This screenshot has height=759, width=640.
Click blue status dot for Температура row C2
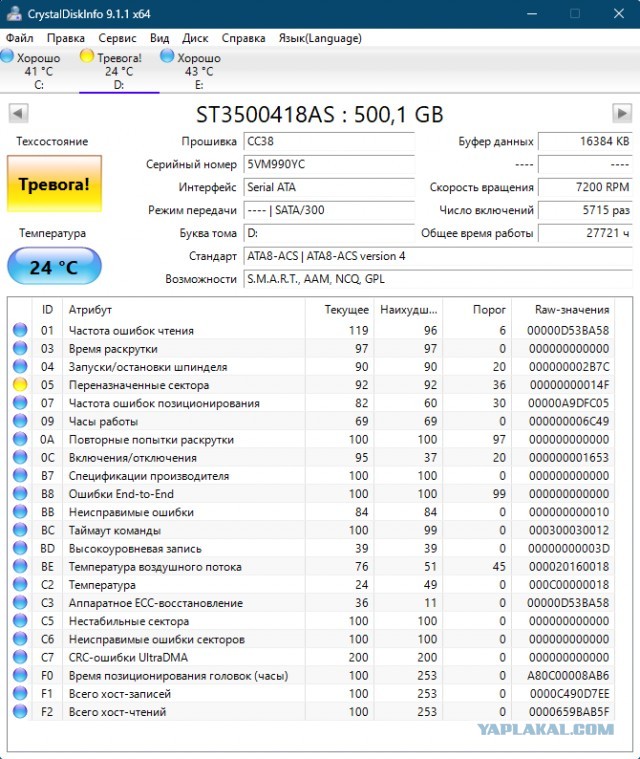20,584
